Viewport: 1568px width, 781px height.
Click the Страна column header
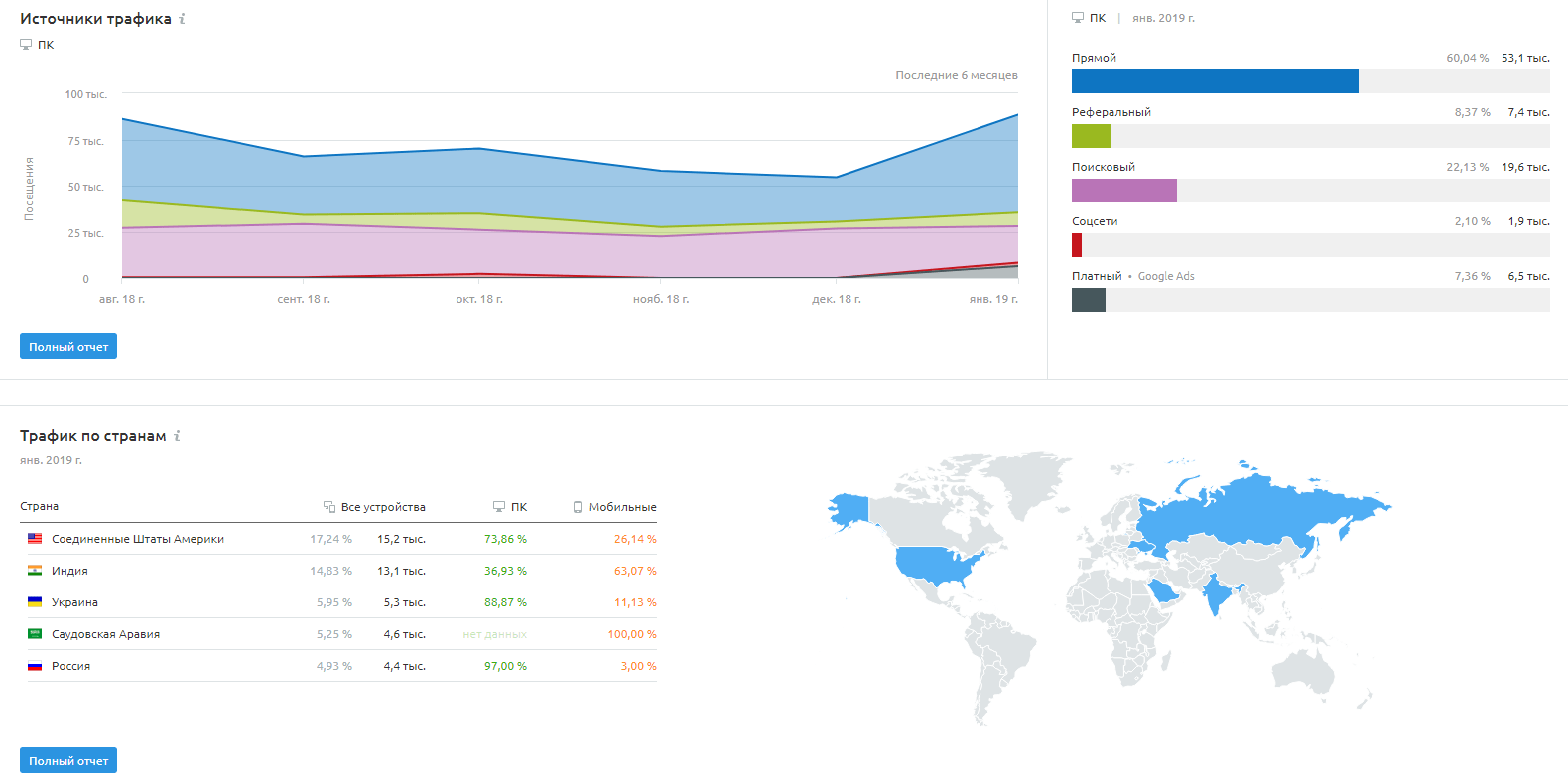tap(40, 506)
